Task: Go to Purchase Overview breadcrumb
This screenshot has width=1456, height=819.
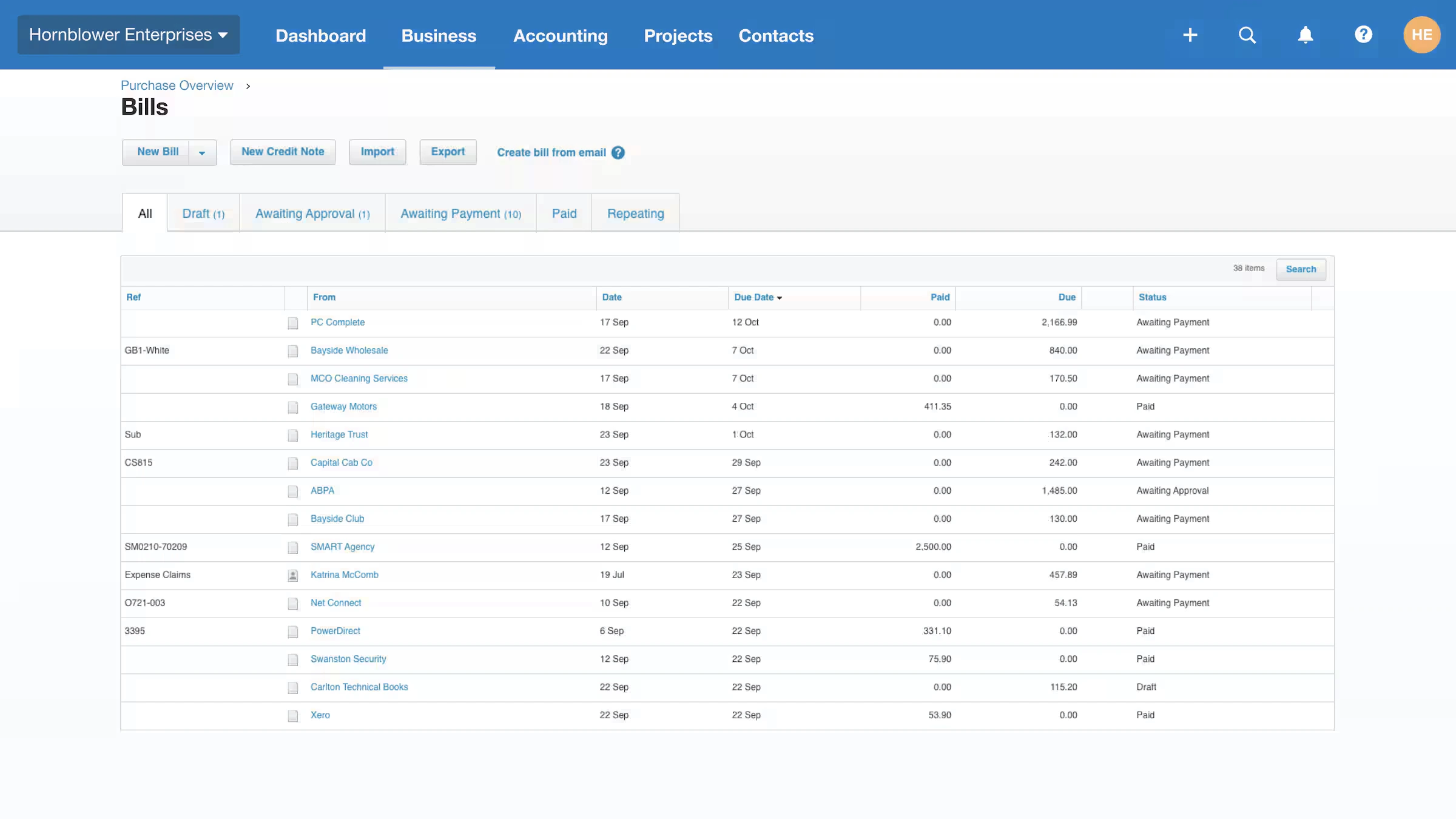Action: pyautogui.click(x=177, y=86)
